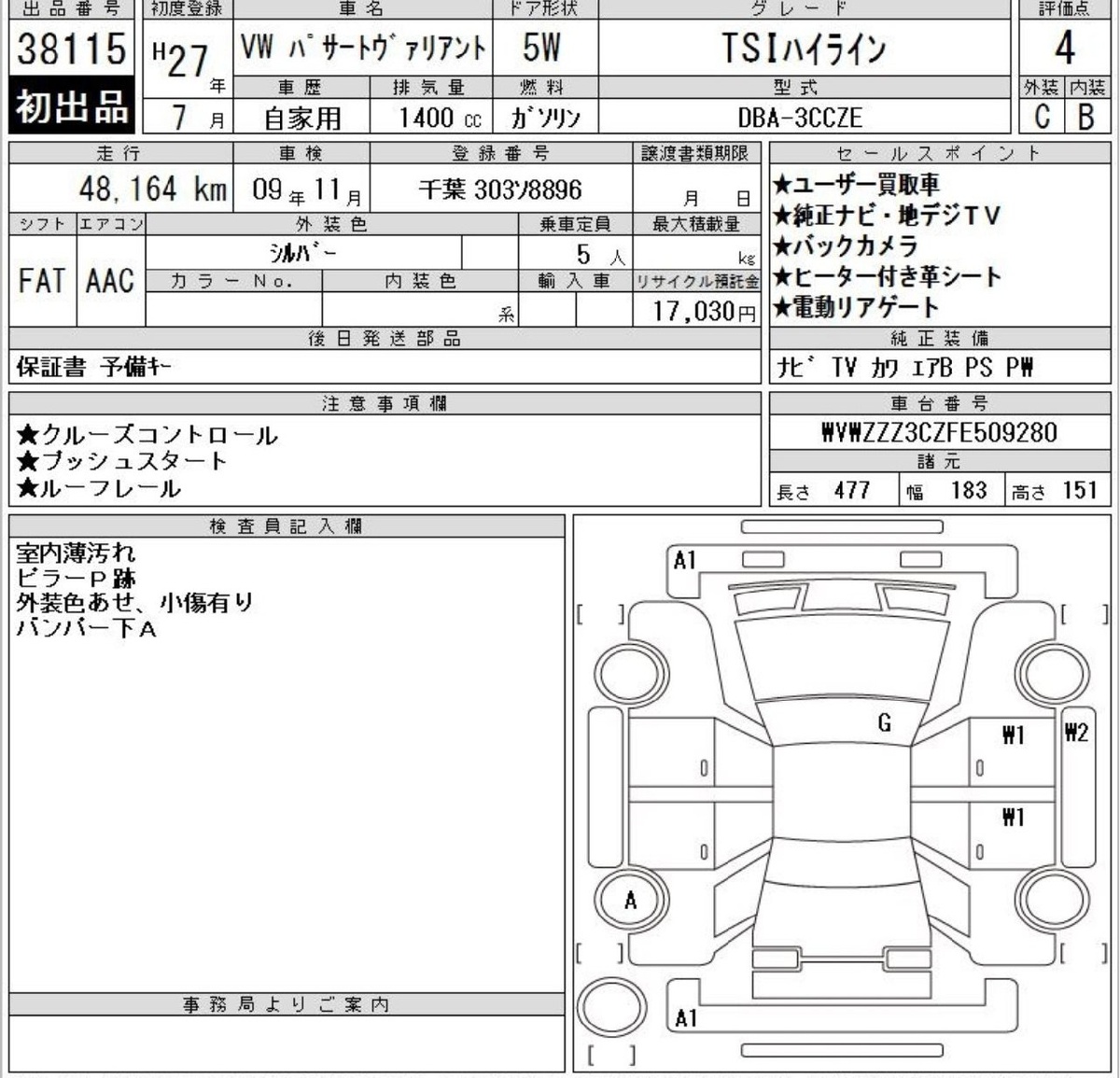Click the grade TSIハイライン
This screenshot has height=1078, width=1120.
click(803, 49)
